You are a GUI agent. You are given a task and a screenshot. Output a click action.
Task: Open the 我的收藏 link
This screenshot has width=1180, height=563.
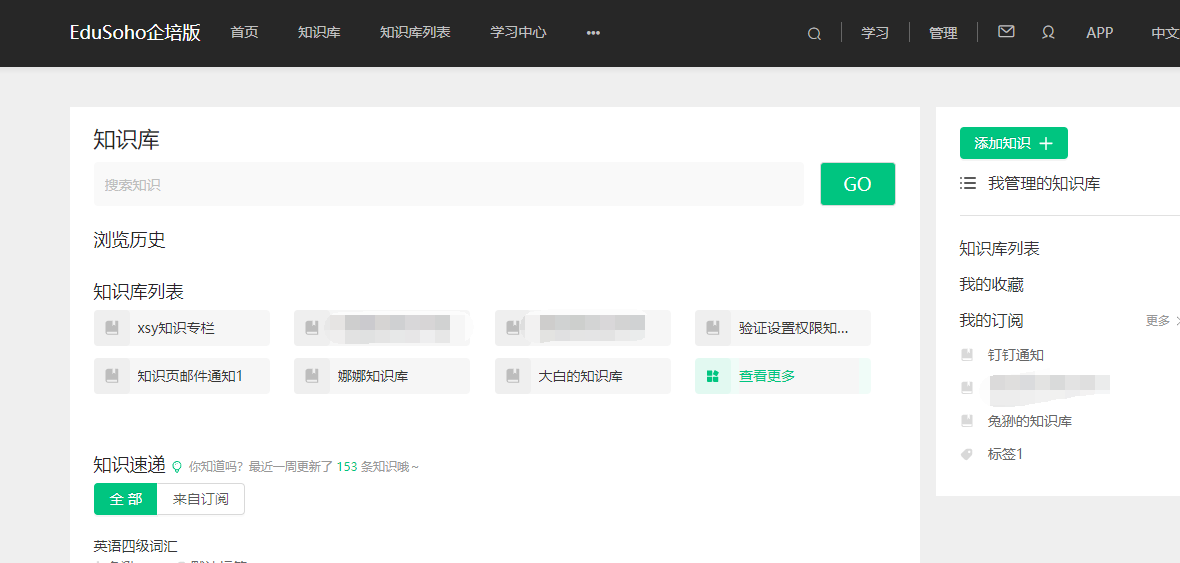991,285
